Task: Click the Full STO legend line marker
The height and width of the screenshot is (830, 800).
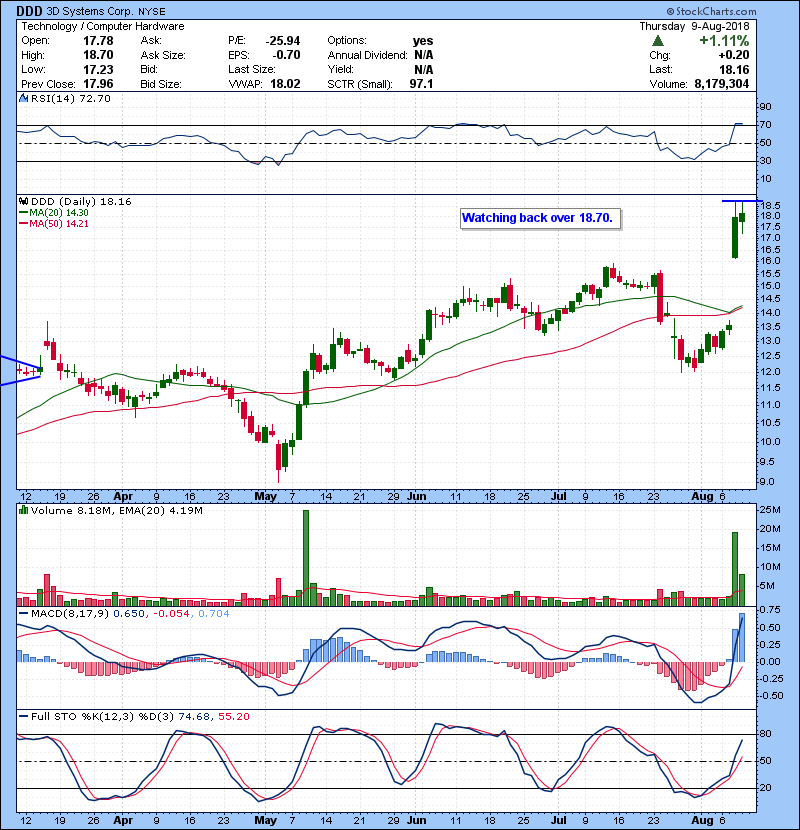Action: 23,717
